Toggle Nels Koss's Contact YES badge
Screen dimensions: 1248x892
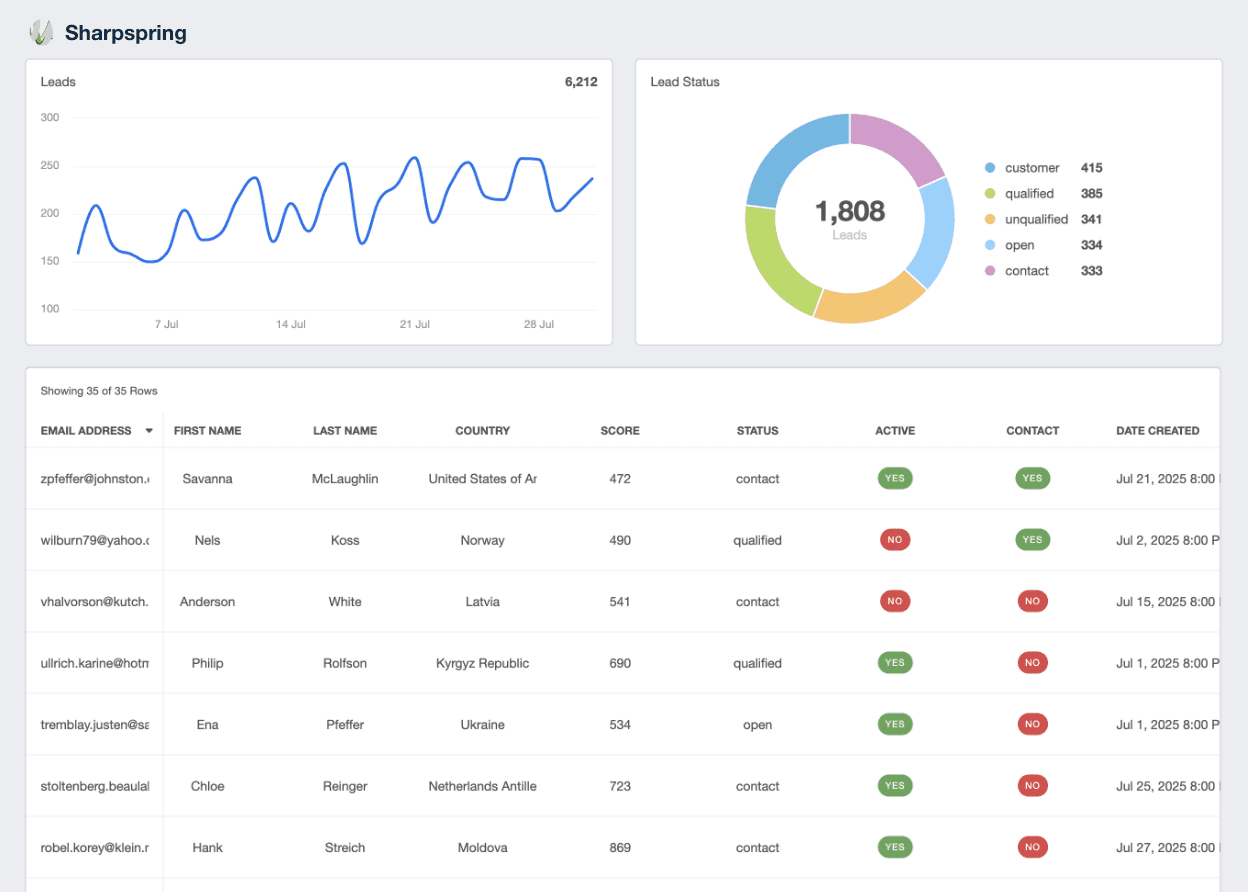(x=1032, y=539)
